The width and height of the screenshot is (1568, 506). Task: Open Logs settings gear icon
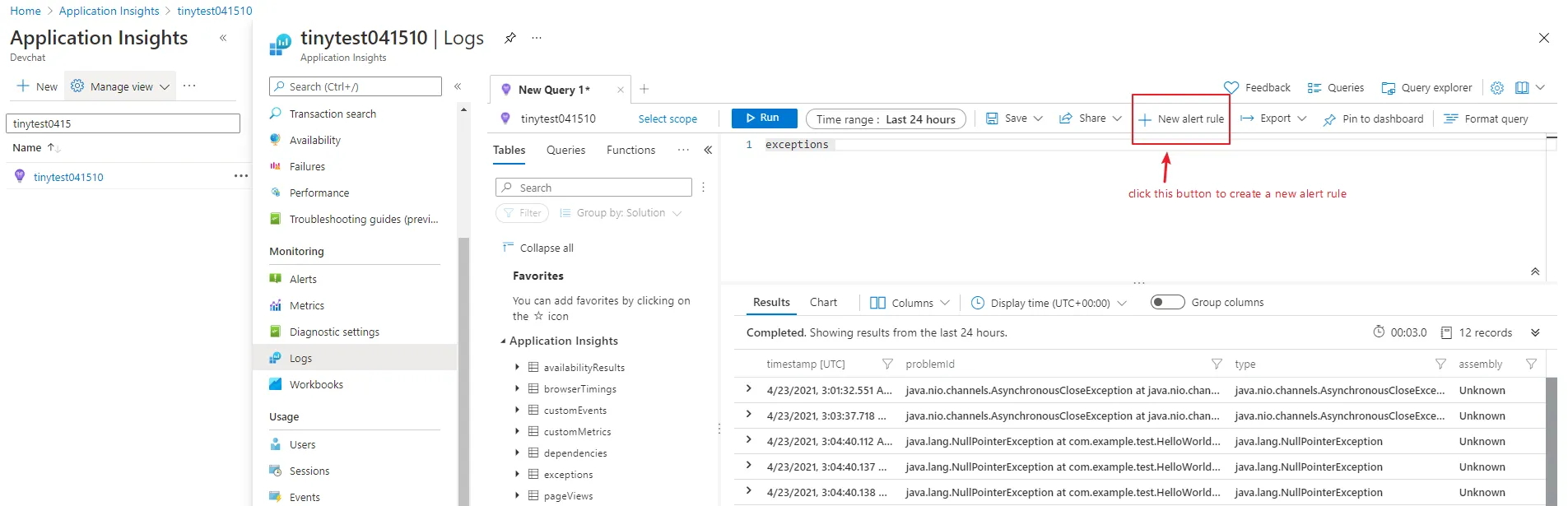(x=1497, y=87)
